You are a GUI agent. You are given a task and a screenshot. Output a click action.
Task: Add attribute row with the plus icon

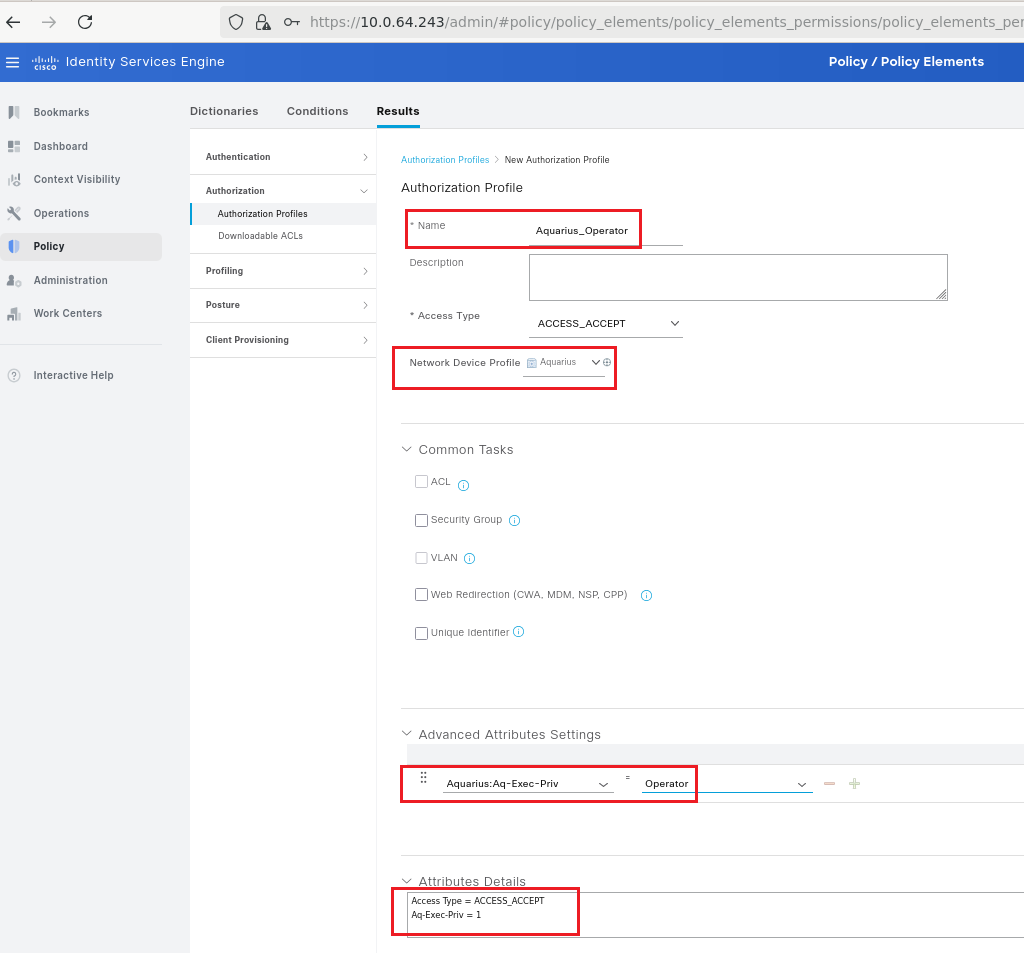854,783
